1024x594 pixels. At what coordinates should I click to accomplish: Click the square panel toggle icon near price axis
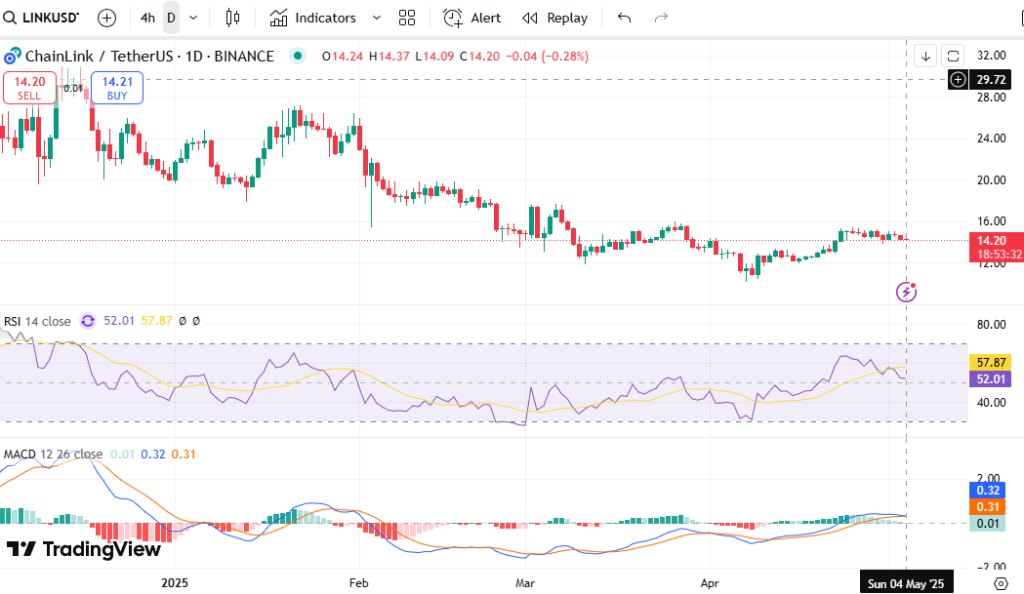click(953, 56)
